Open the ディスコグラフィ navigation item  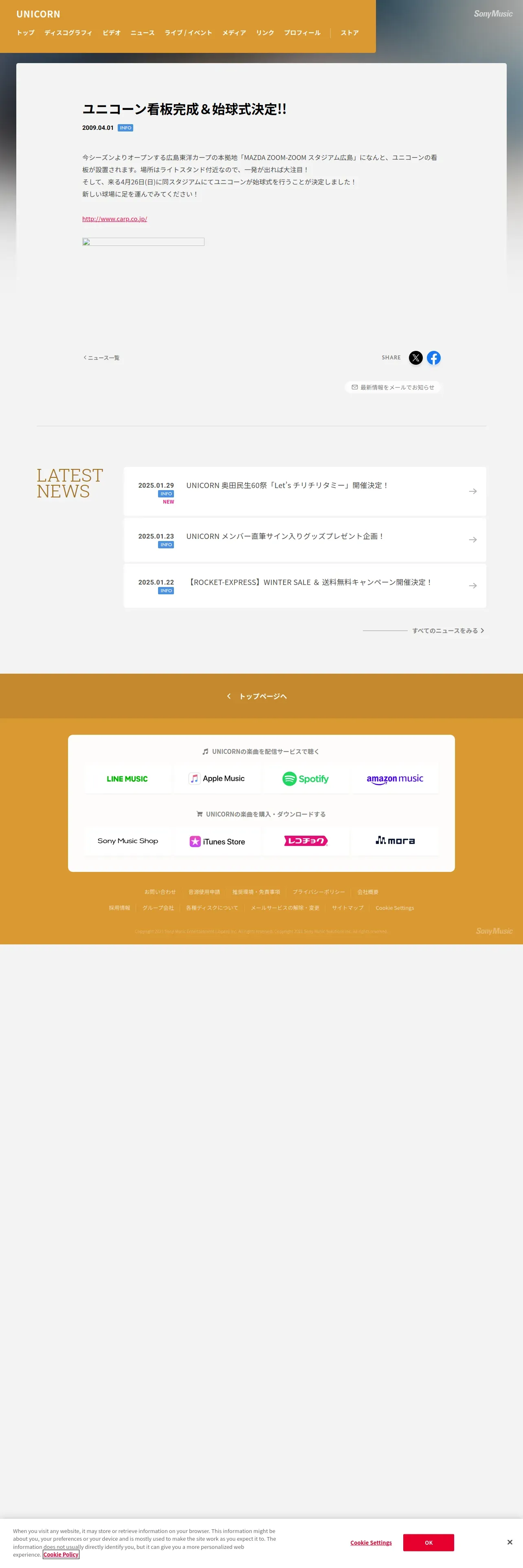click(68, 33)
